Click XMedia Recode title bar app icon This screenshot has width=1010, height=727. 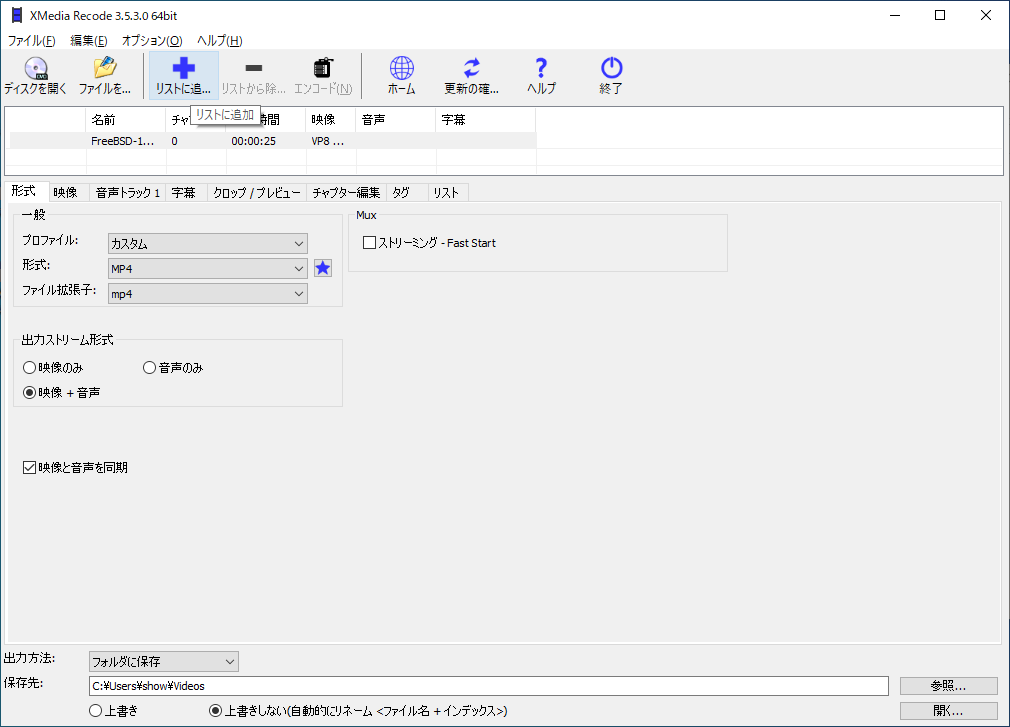[17, 15]
